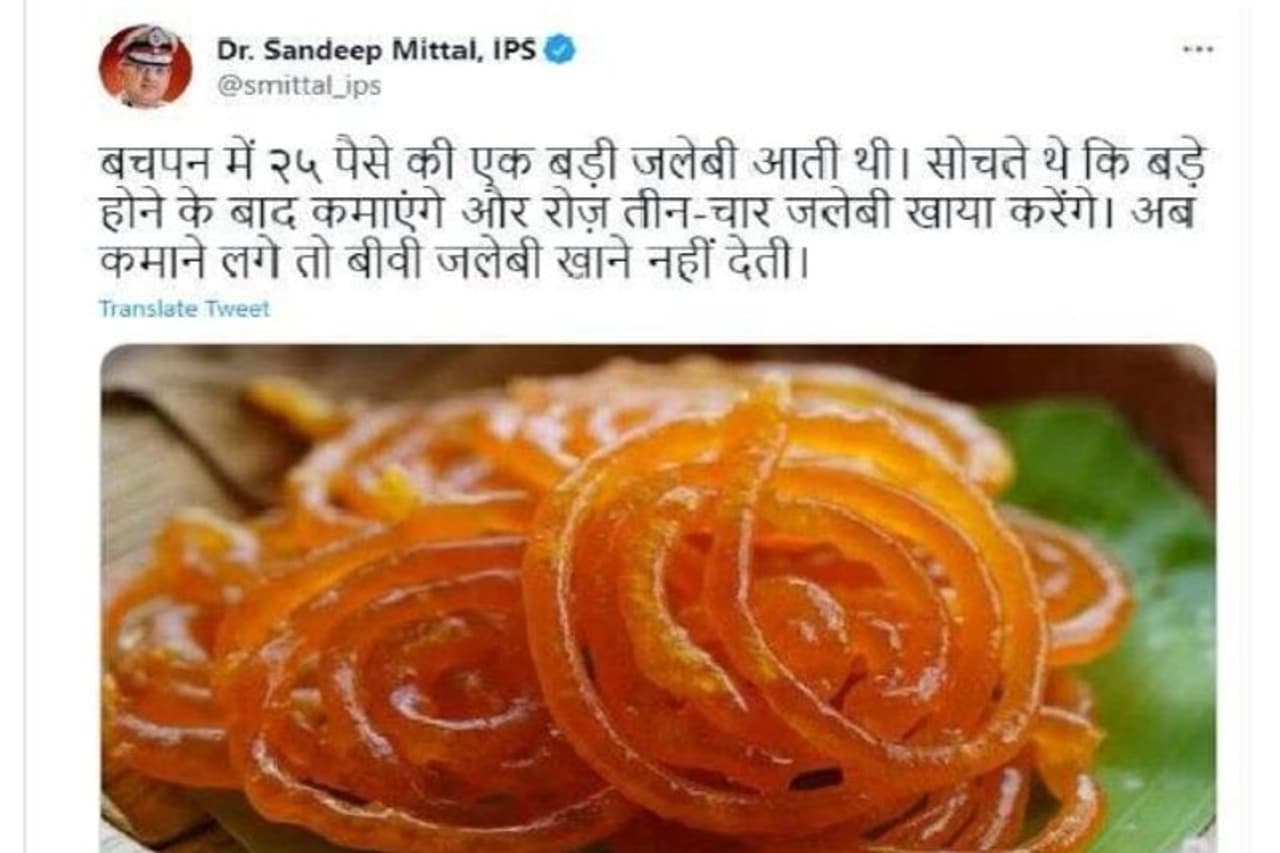Image resolution: width=1280 pixels, height=853 pixels.
Task: Open the @smittal_ips handle link
Action: [x=298, y=86]
